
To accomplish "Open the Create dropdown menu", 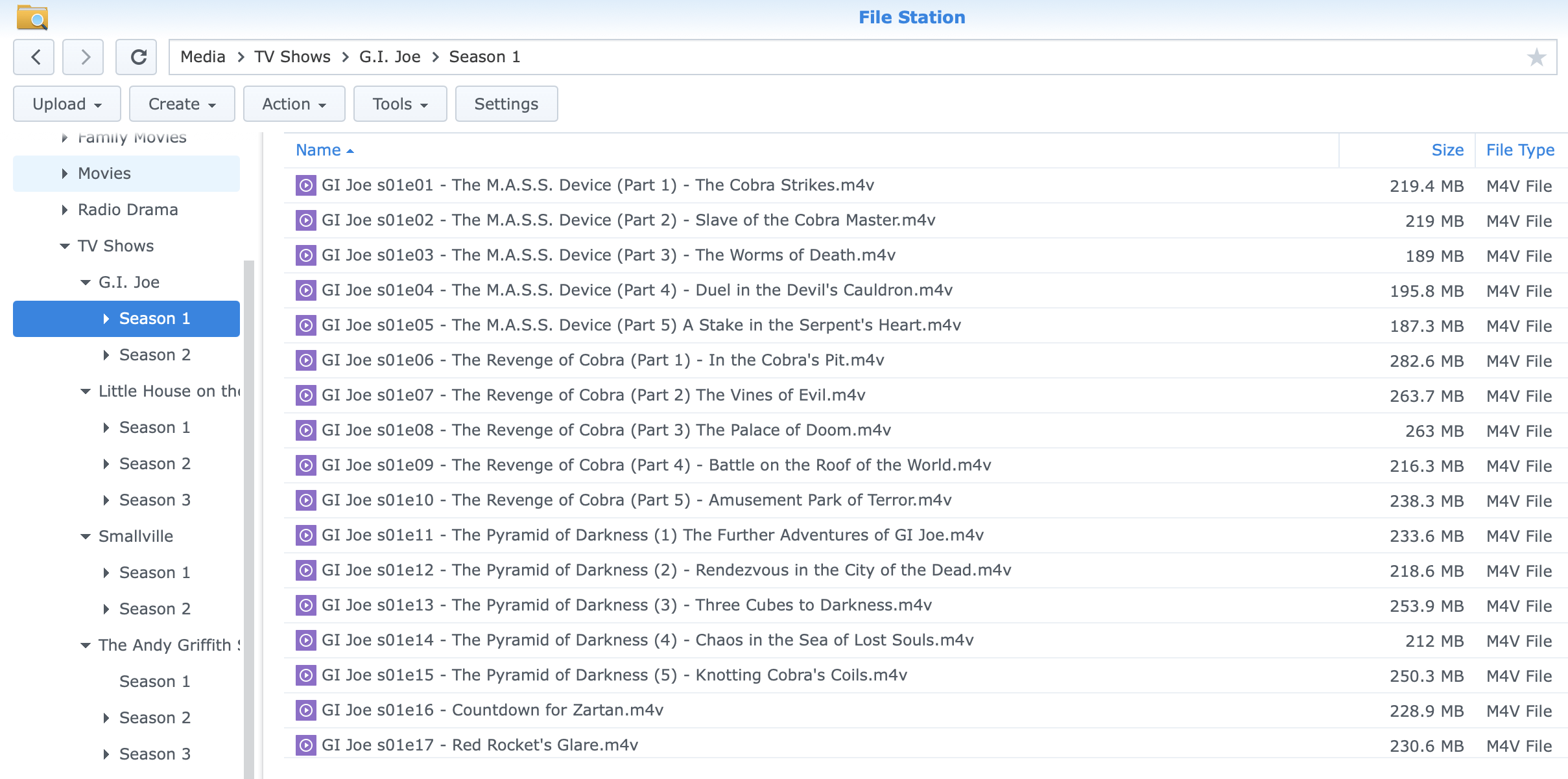I will (182, 104).
